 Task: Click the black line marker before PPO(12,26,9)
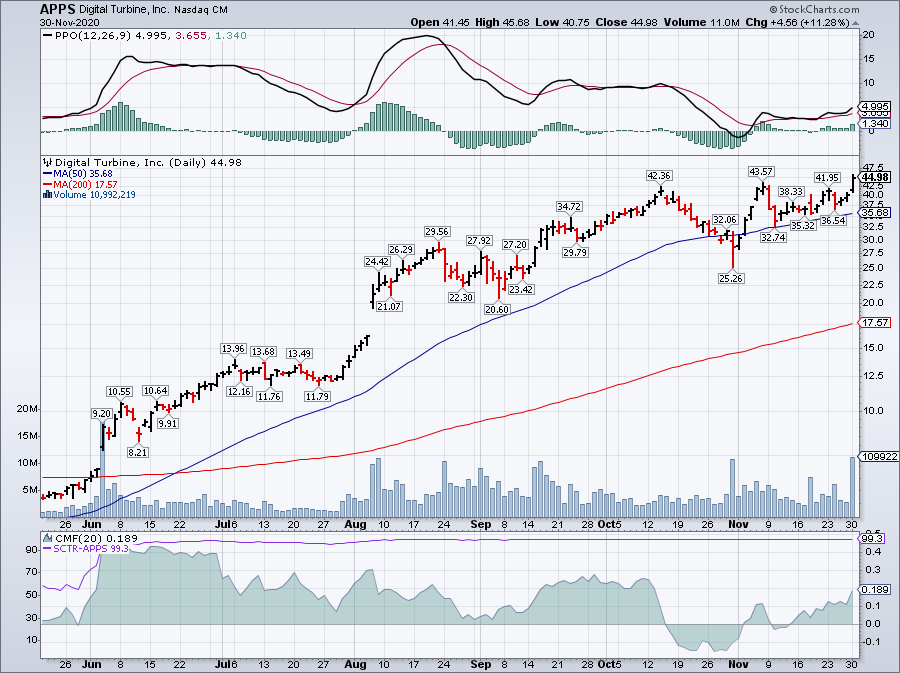pyautogui.click(x=48, y=36)
